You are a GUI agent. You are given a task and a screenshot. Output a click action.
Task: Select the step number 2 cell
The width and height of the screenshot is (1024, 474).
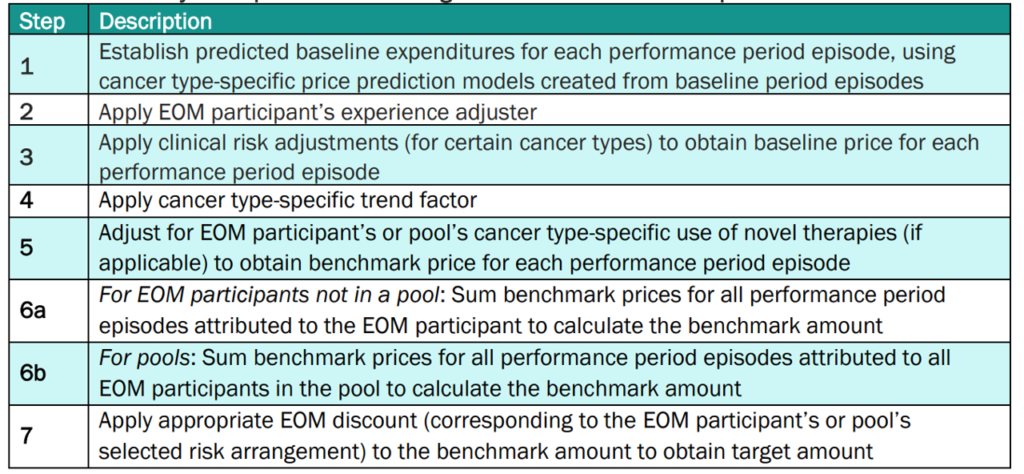pos(28,111)
